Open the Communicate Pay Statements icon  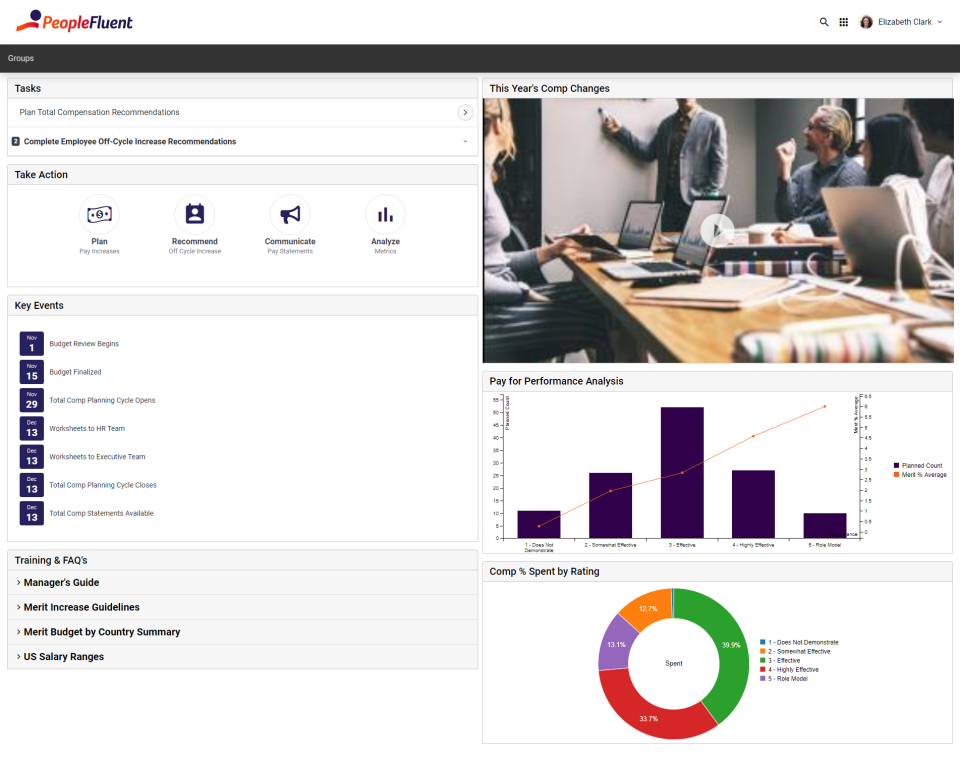289,213
